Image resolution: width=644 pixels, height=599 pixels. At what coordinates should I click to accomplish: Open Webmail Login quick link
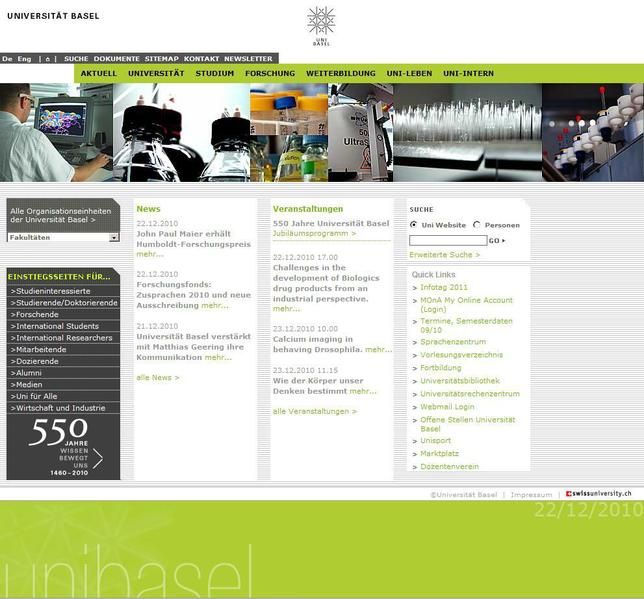(x=447, y=407)
